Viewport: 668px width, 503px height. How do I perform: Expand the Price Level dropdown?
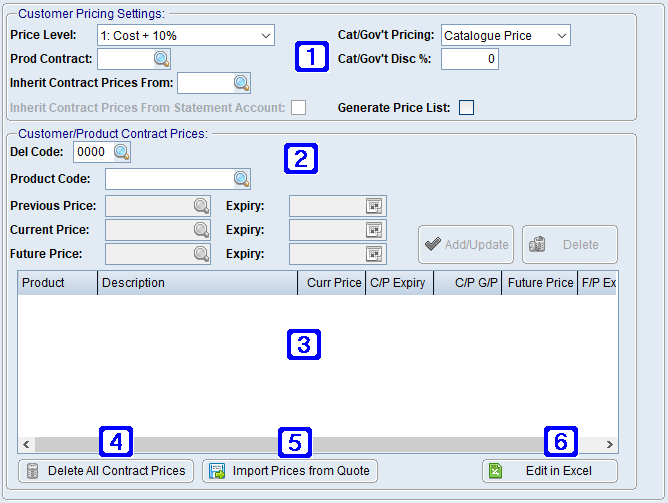pyautogui.click(x=266, y=35)
